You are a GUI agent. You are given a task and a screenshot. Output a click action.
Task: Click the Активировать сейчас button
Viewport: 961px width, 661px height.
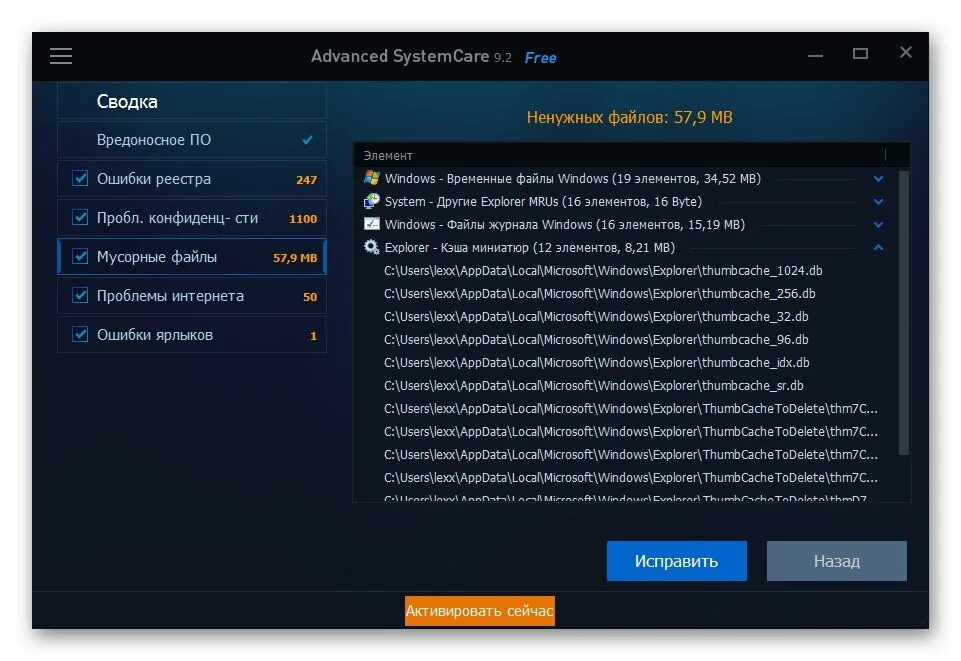[x=479, y=611]
